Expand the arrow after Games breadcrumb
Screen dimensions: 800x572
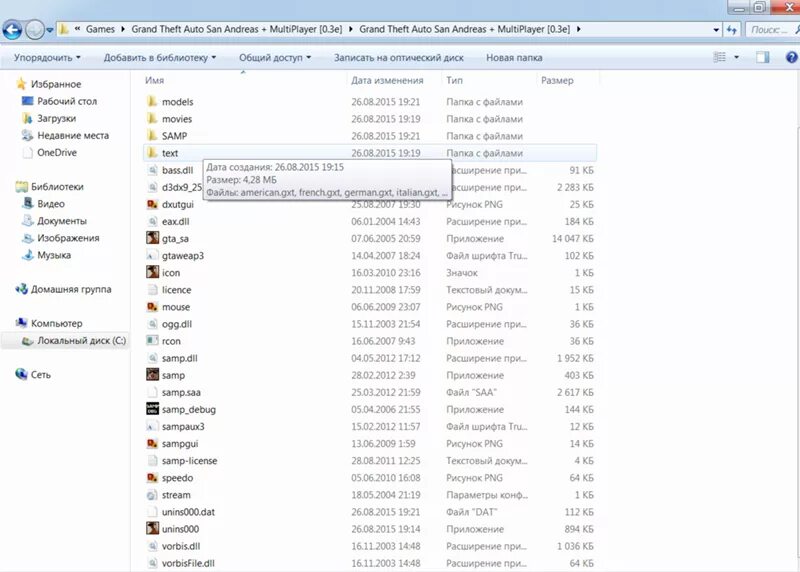click(123, 29)
